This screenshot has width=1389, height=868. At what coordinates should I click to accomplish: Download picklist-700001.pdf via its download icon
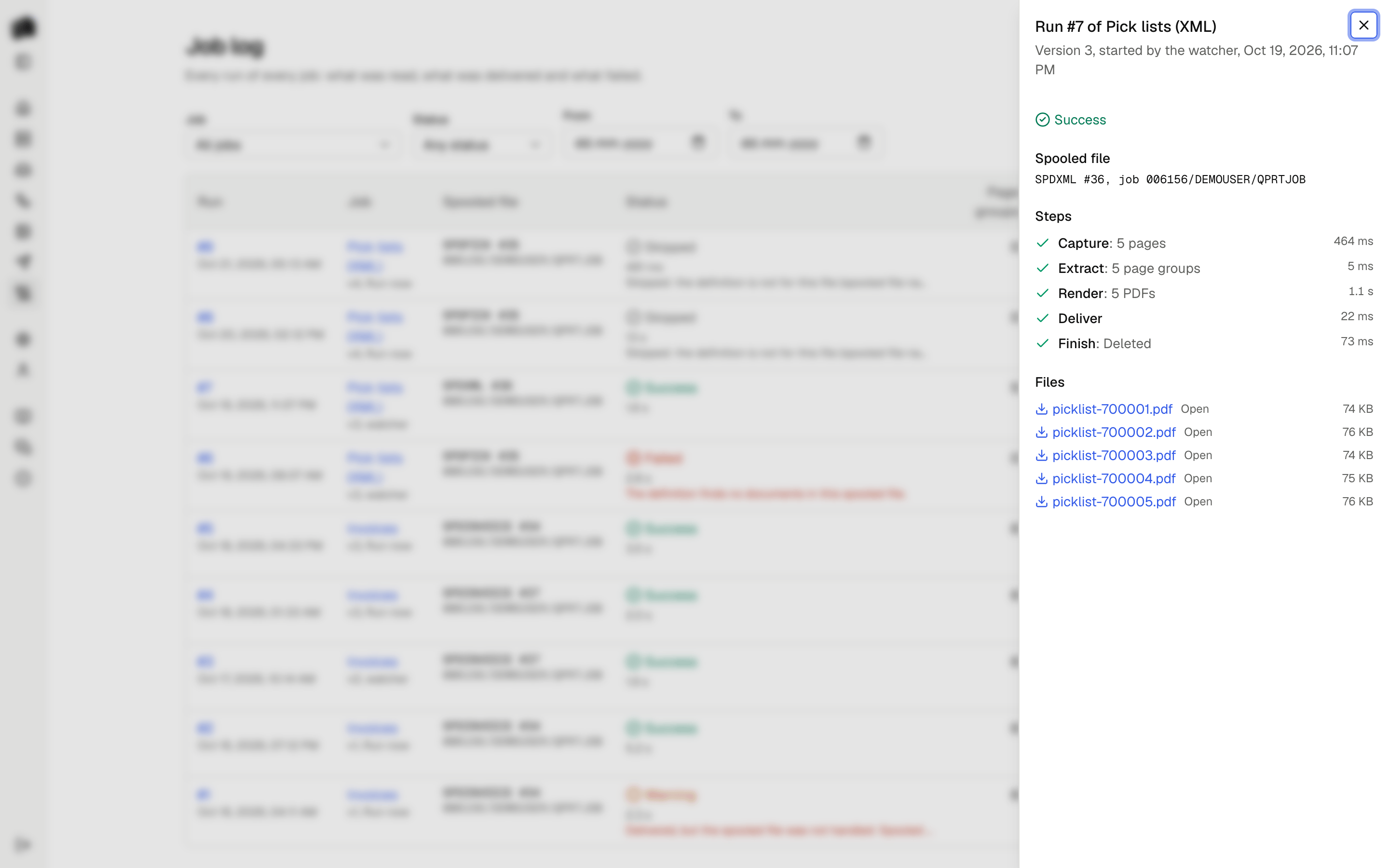(x=1041, y=409)
